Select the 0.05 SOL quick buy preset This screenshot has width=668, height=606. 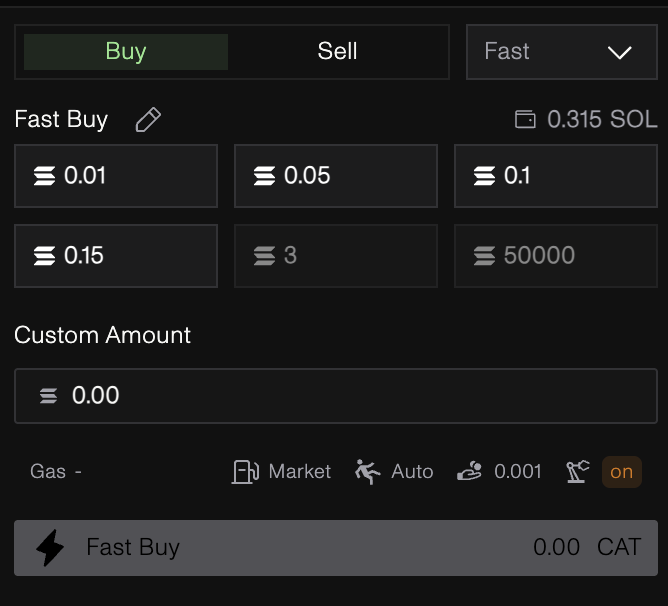coord(336,176)
